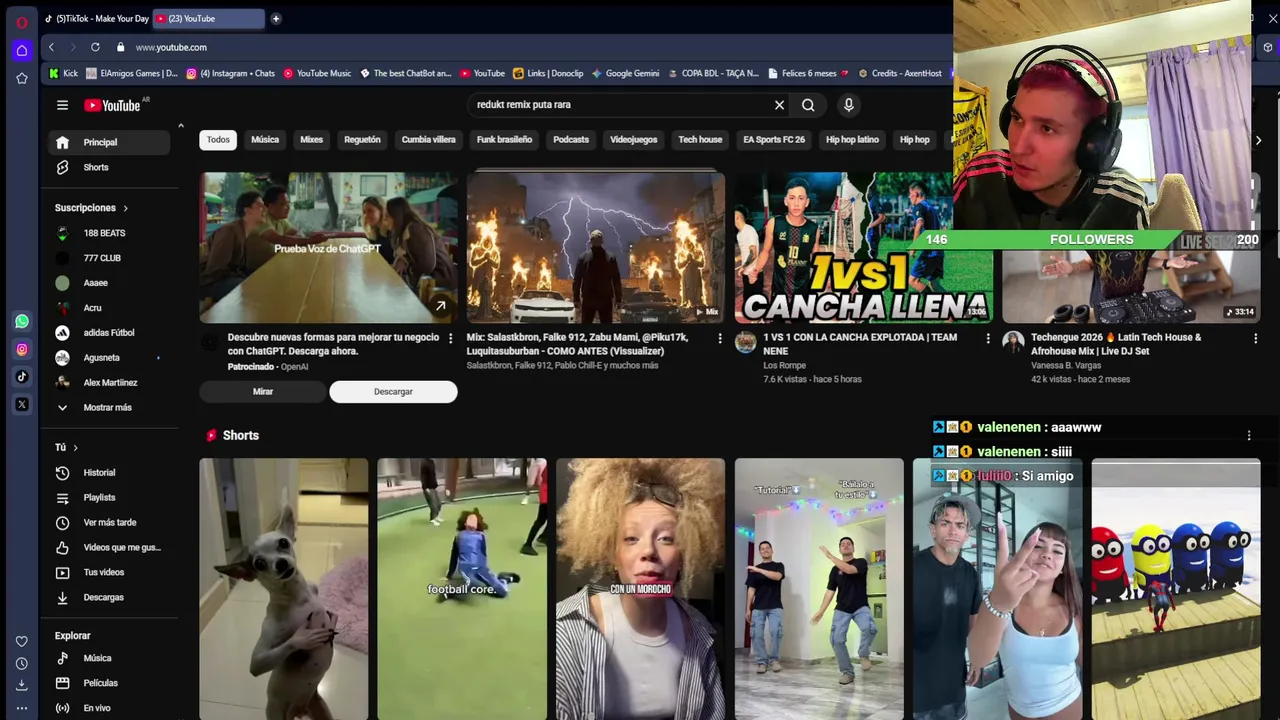The height and width of the screenshot is (720, 1280).
Task: Open a new browser tab
Action: coord(276,18)
